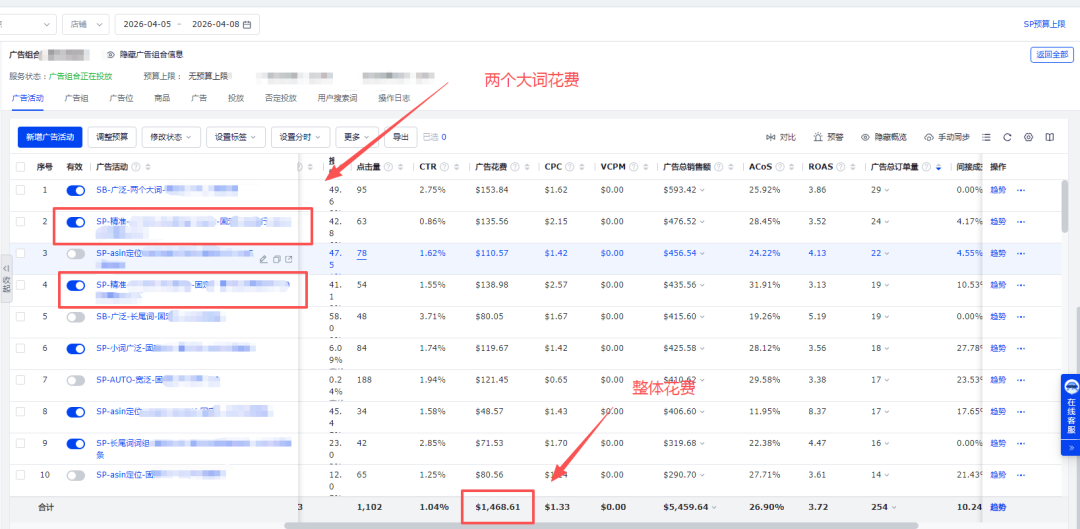Expand the 在线客服 panel arrow

1070,448
